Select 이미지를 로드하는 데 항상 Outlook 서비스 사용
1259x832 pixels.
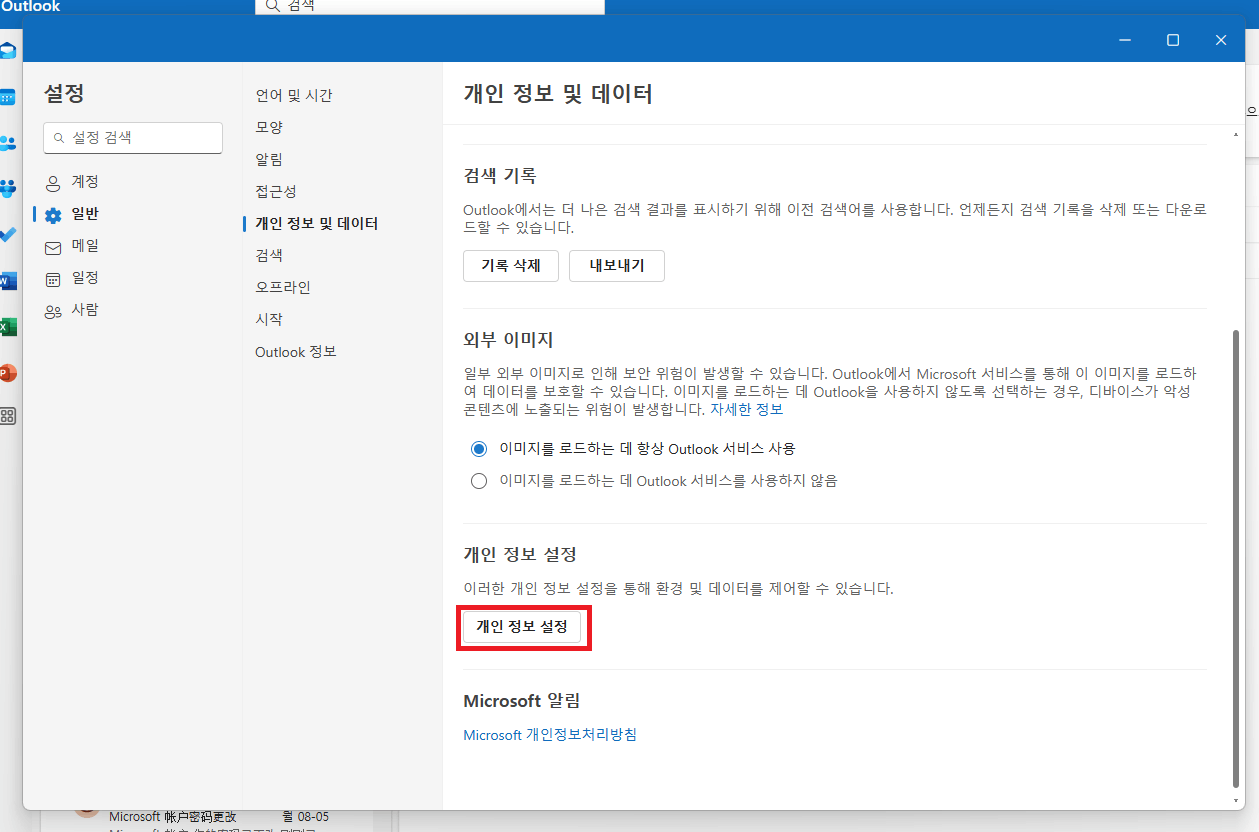[479, 449]
